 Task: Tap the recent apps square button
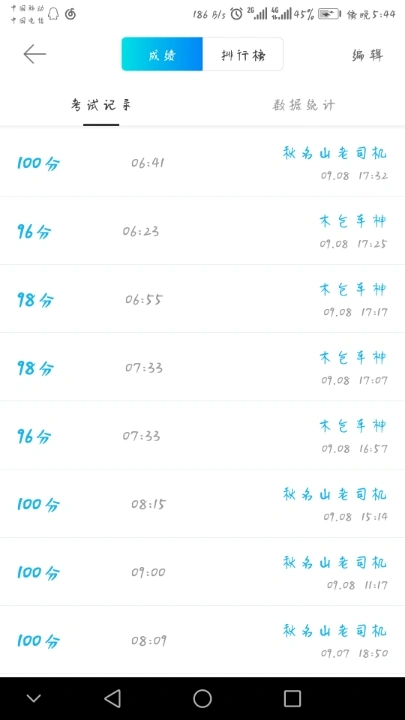click(292, 698)
